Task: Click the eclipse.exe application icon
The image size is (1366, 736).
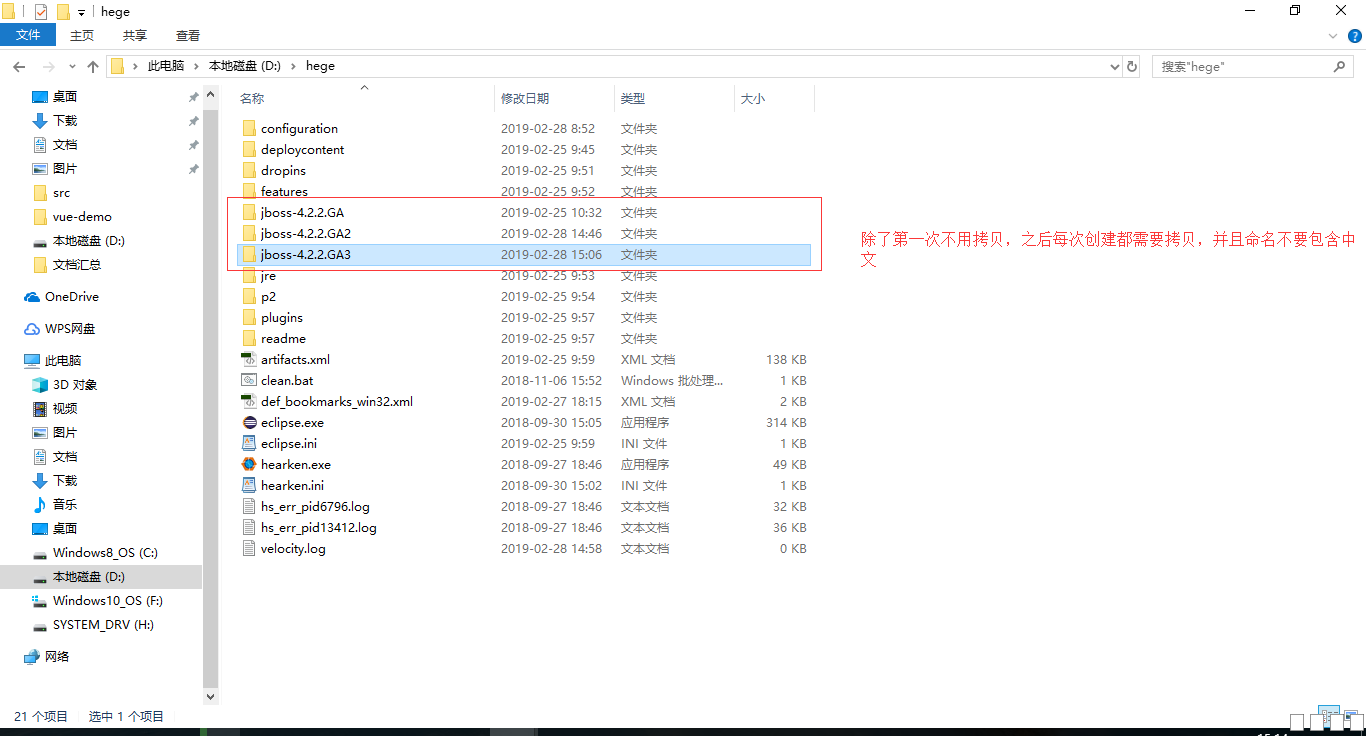Action: click(249, 422)
